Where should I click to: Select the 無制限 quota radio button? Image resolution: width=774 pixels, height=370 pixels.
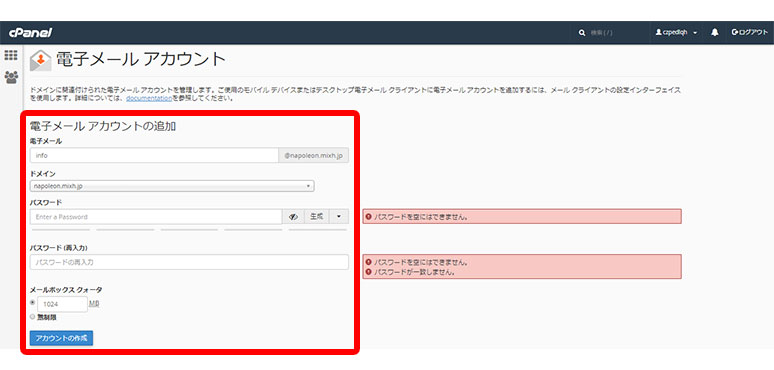coord(33,317)
